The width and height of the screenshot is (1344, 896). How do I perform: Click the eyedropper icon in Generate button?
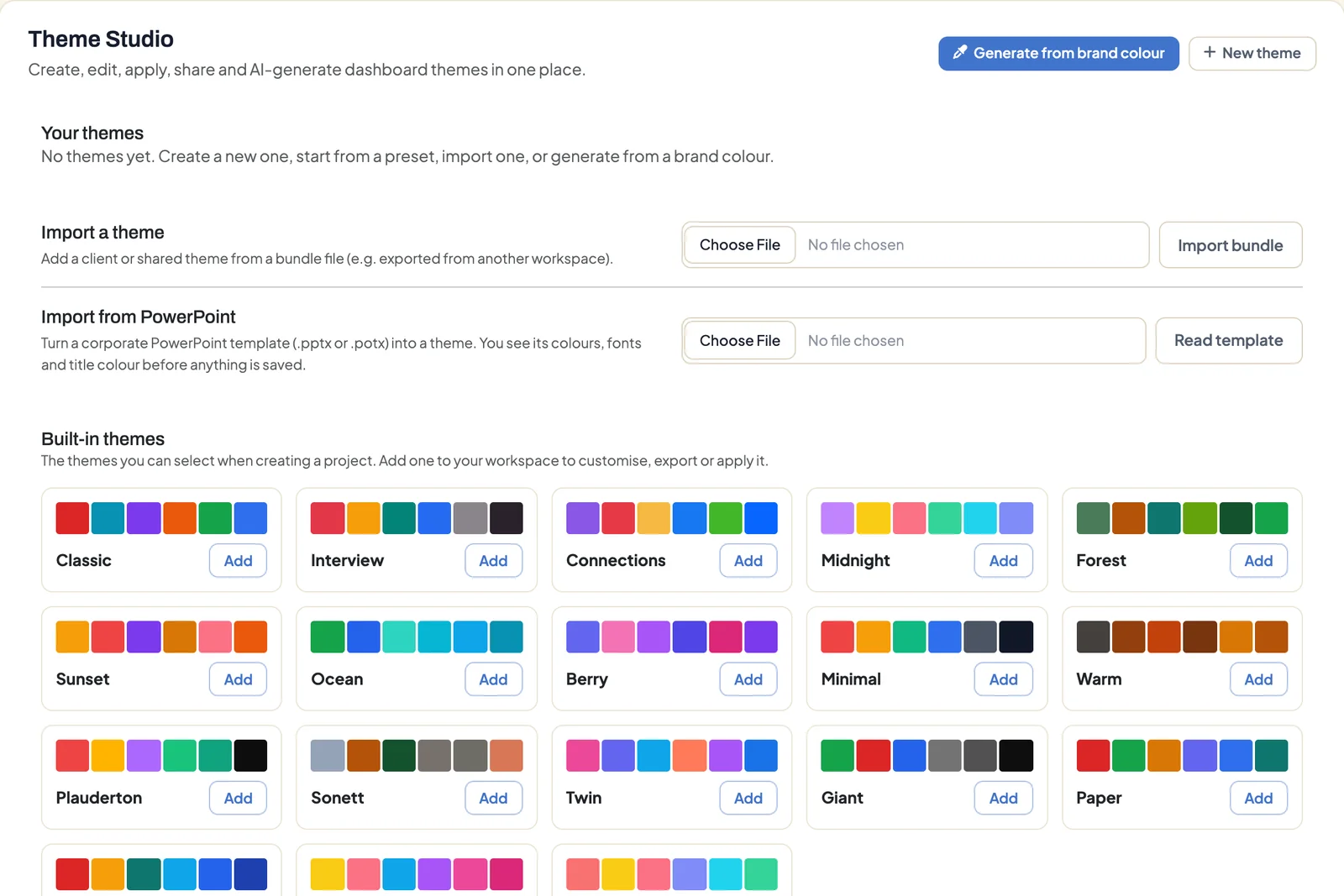(959, 53)
